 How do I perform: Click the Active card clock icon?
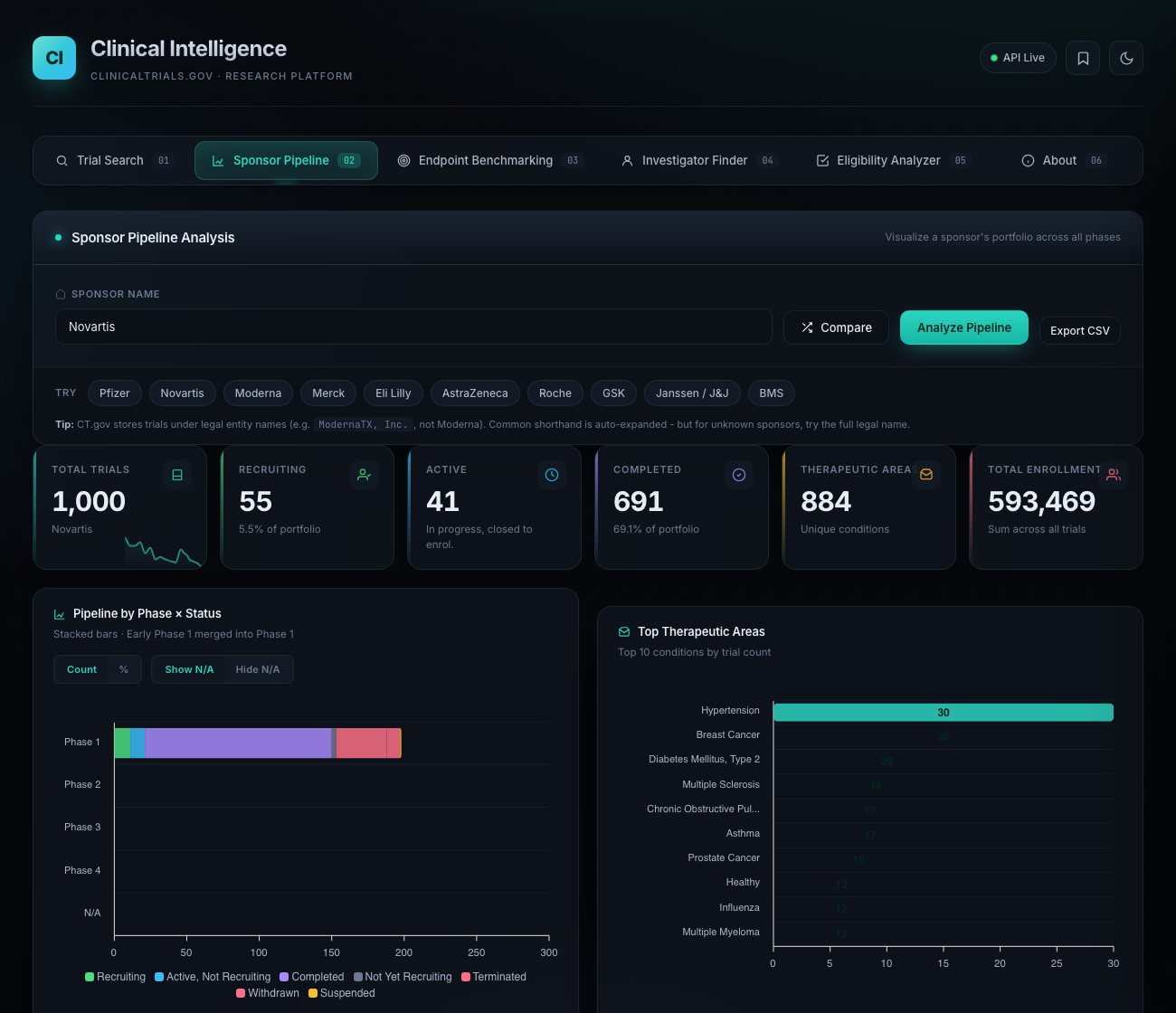click(x=552, y=475)
